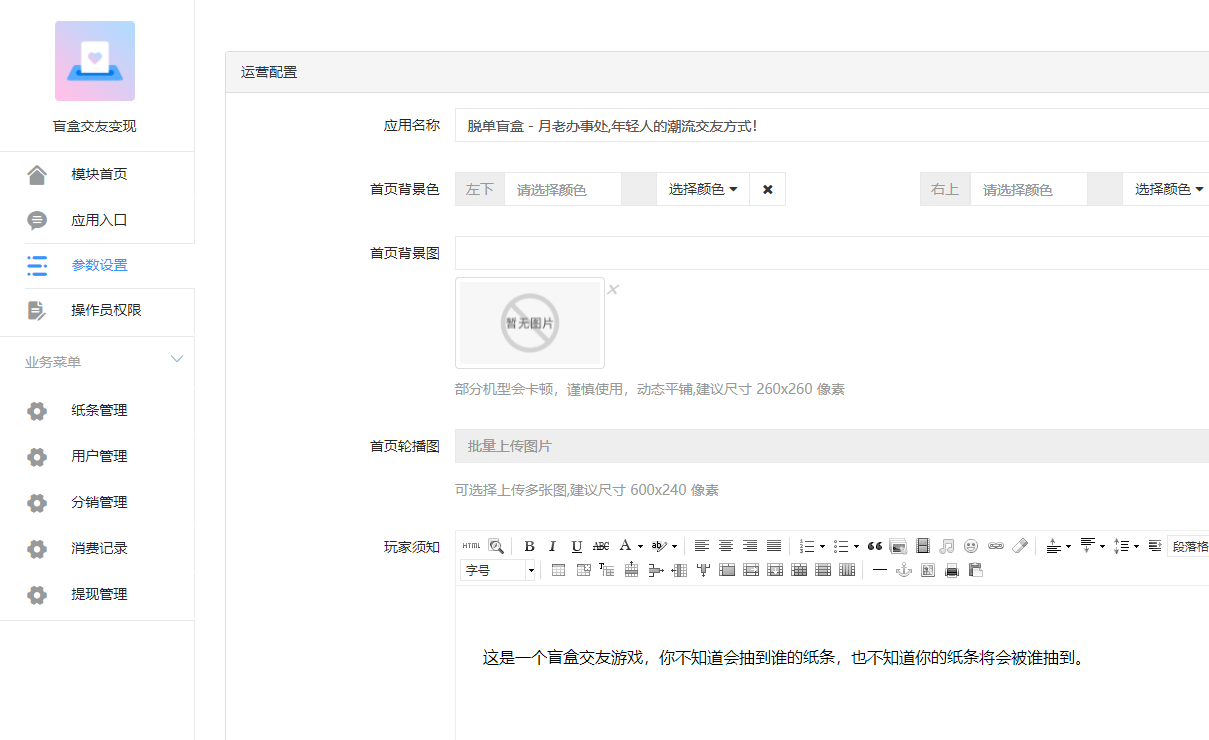1209x740 pixels.
Task: Print editor content with printer icon
Action: pos(952,570)
